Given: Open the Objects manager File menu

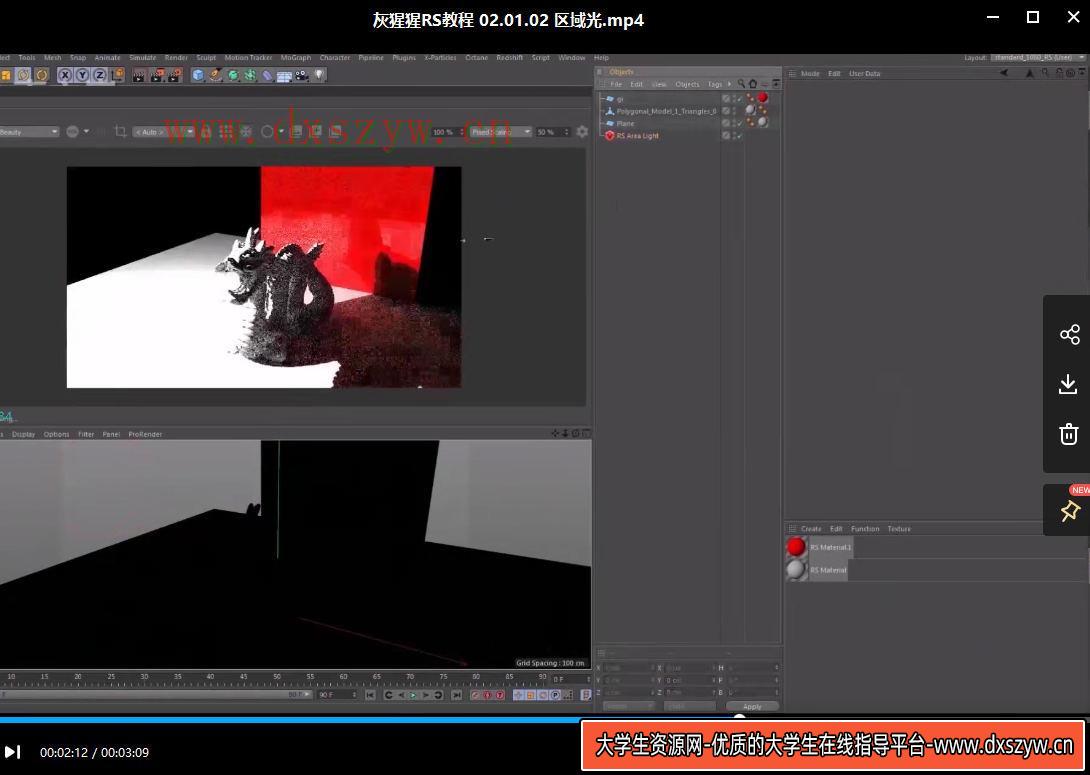Looking at the screenshot, I should pyautogui.click(x=616, y=84).
